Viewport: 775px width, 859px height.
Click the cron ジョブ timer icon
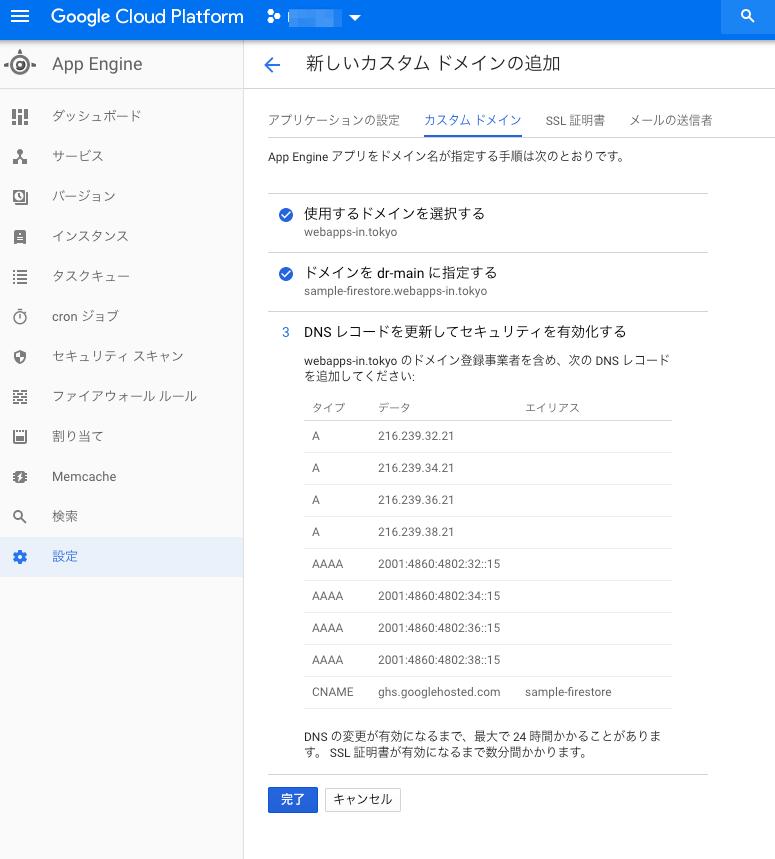[20, 317]
